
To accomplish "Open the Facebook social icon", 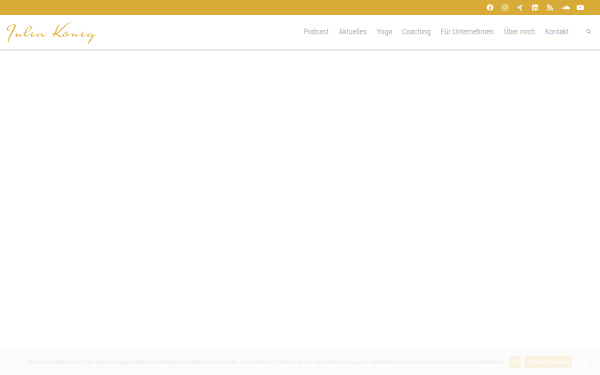I will coord(490,8).
